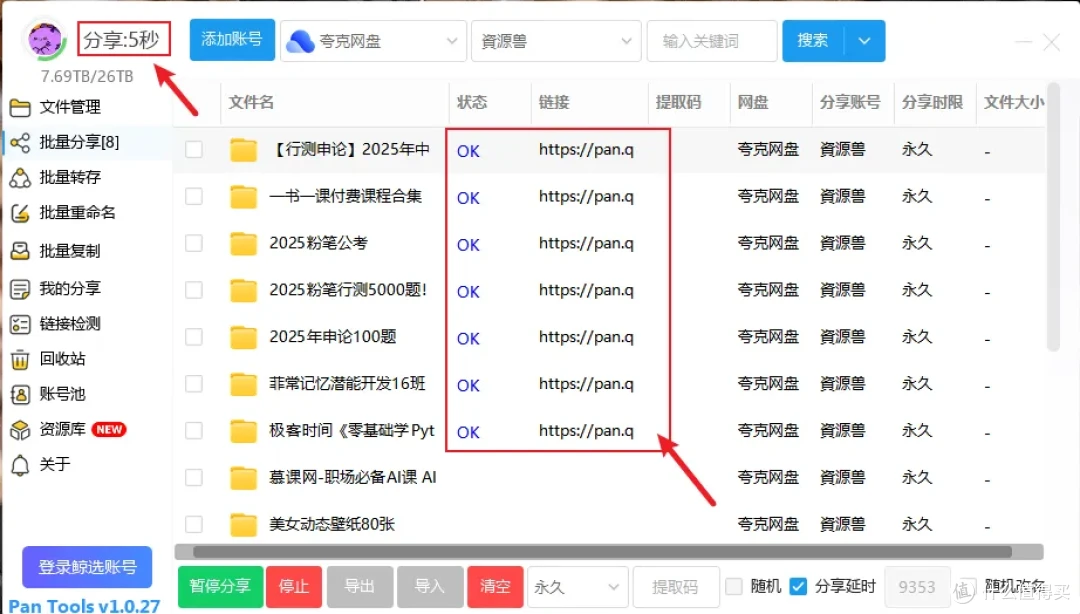Tick checkbox for 极客时间 row
Viewport: 1080px width, 614px height.
194,431
